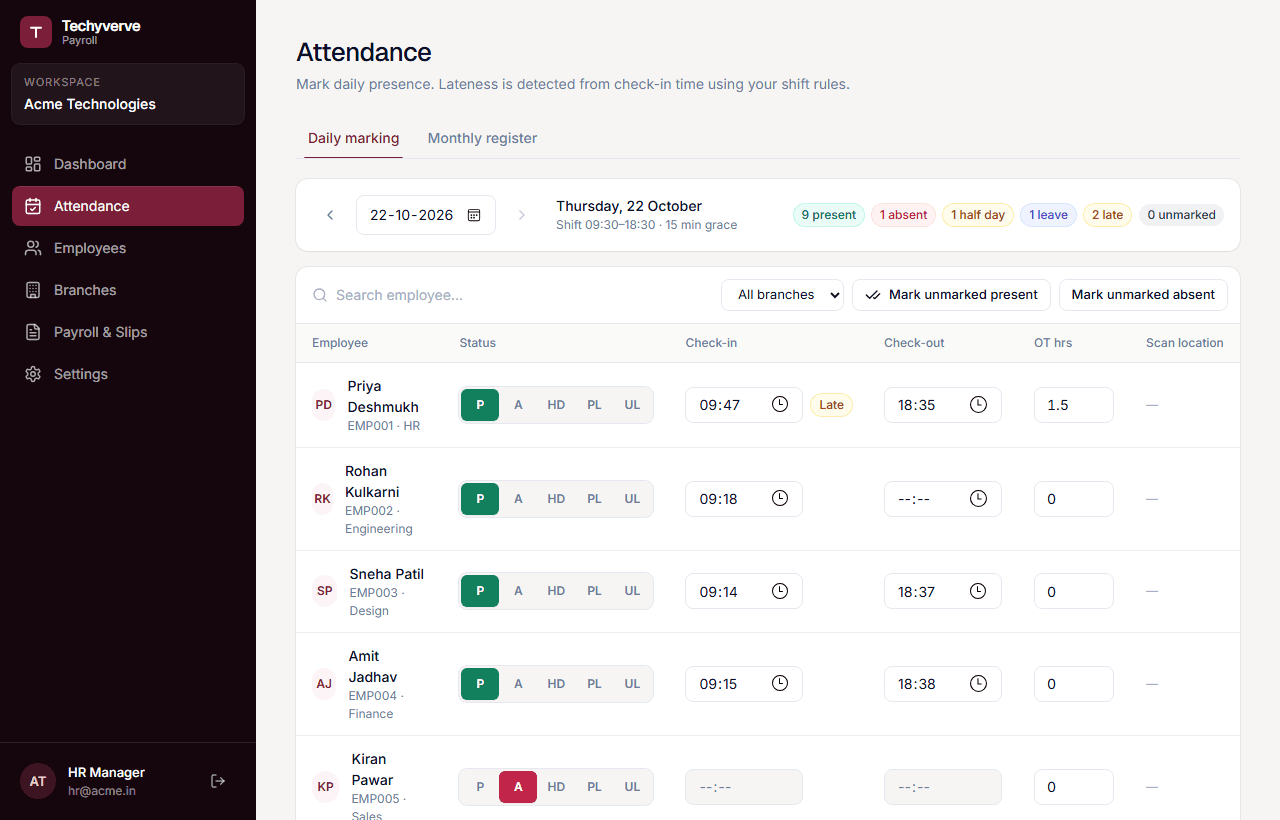Set Rohan Kulkarni status to half day (HD)
1280x820 pixels.
coord(556,499)
